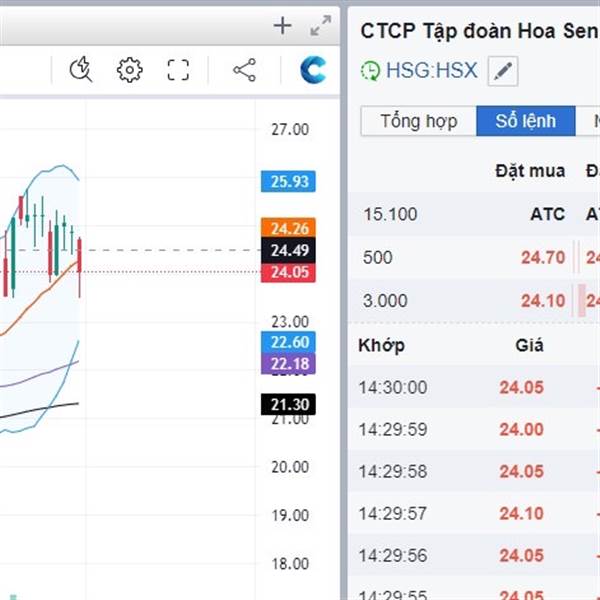Click the plus add icon above chart
Image resolution: width=600 pixels, height=600 pixels.
point(282,26)
